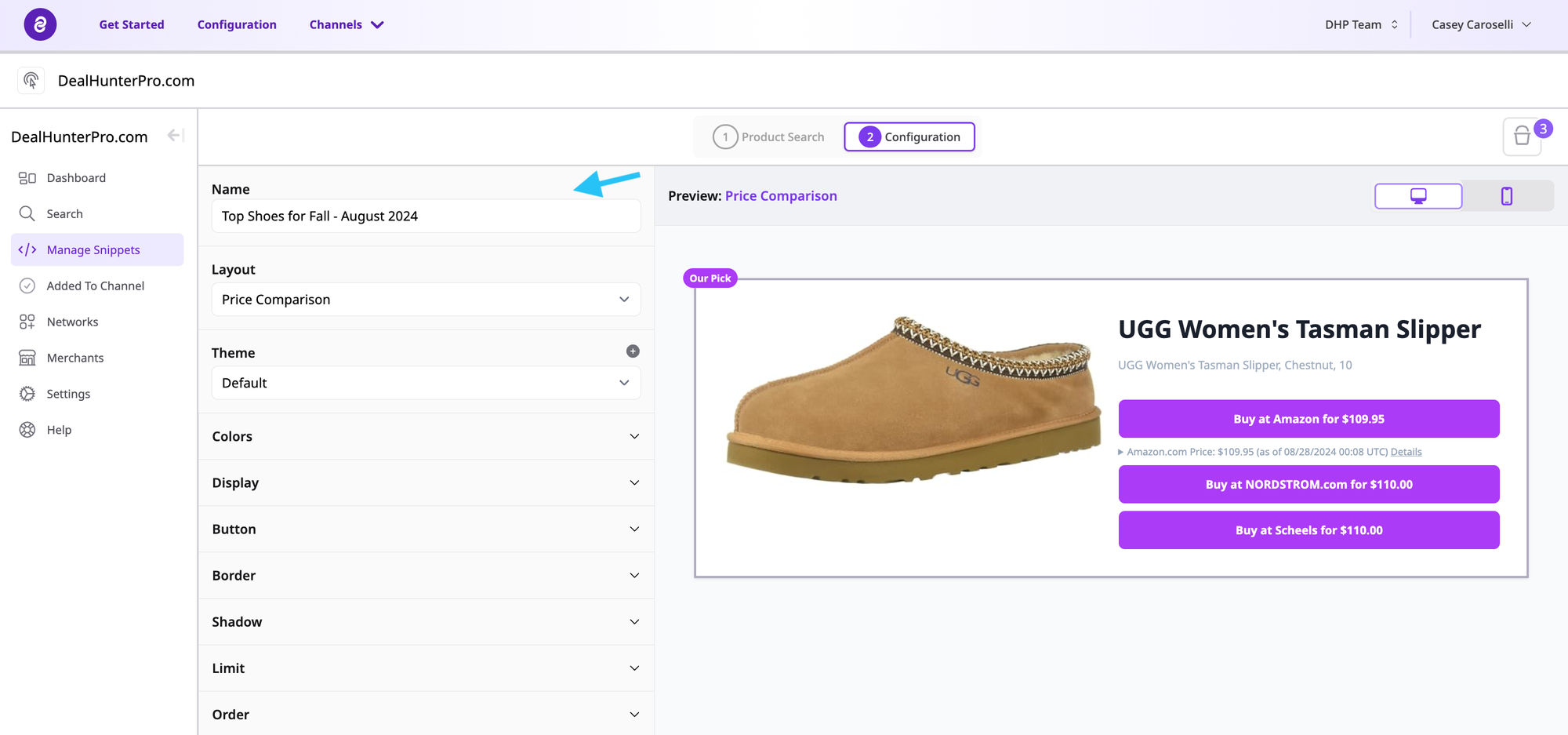Click the Settings gear icon
The width and height of the screenshot is (1568, 735).
pos(27,394)
